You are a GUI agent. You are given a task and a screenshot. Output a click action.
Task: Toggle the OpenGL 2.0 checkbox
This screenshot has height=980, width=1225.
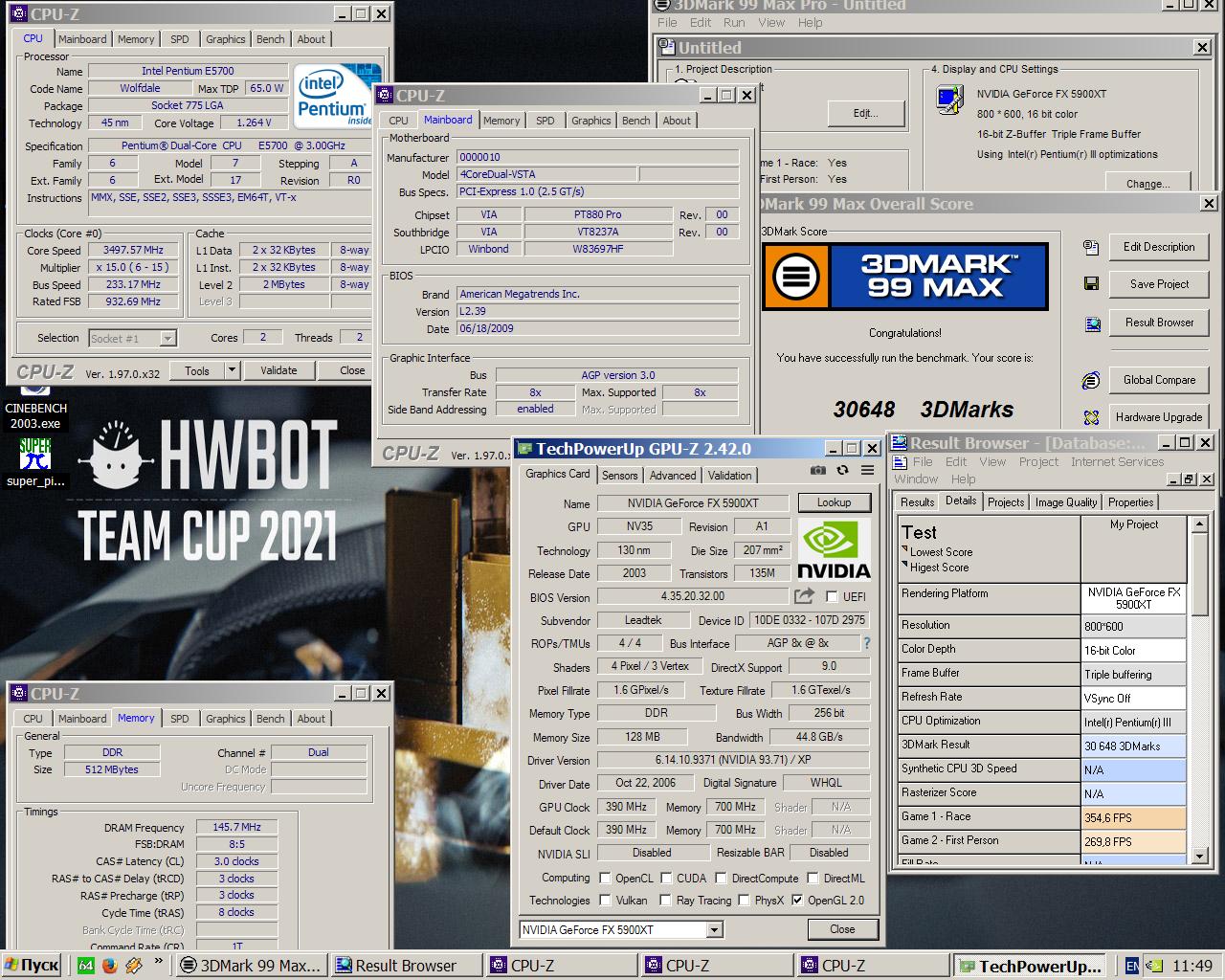[x=797, y=901]
